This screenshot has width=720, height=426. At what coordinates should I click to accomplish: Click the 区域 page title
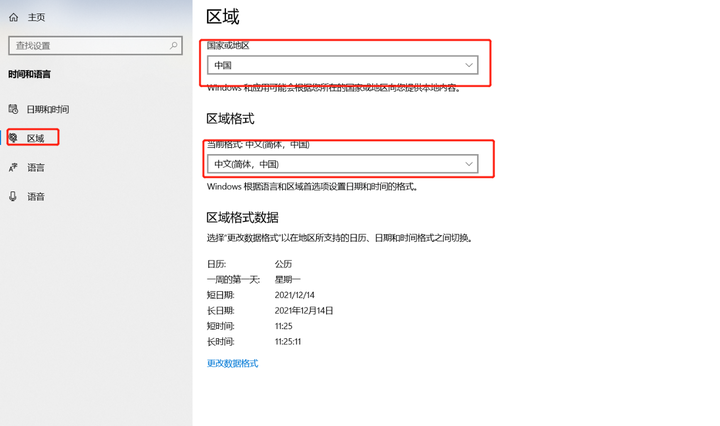point(223,17)
